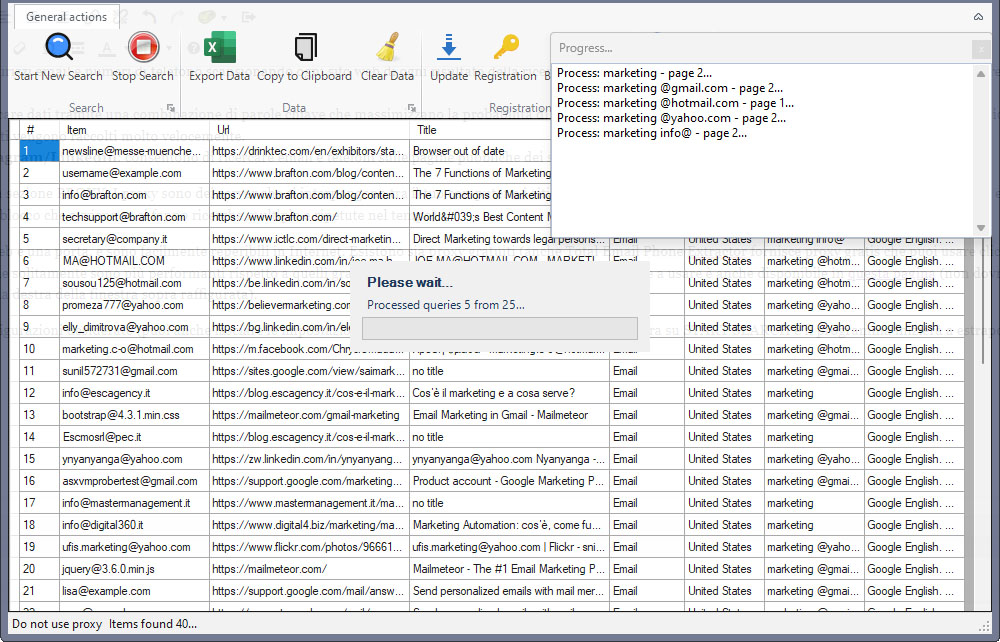The image size is (1000, 642).
Task: Click Process: marketing @hotmail.com - page 1 line
Action: tap(675, 103)
